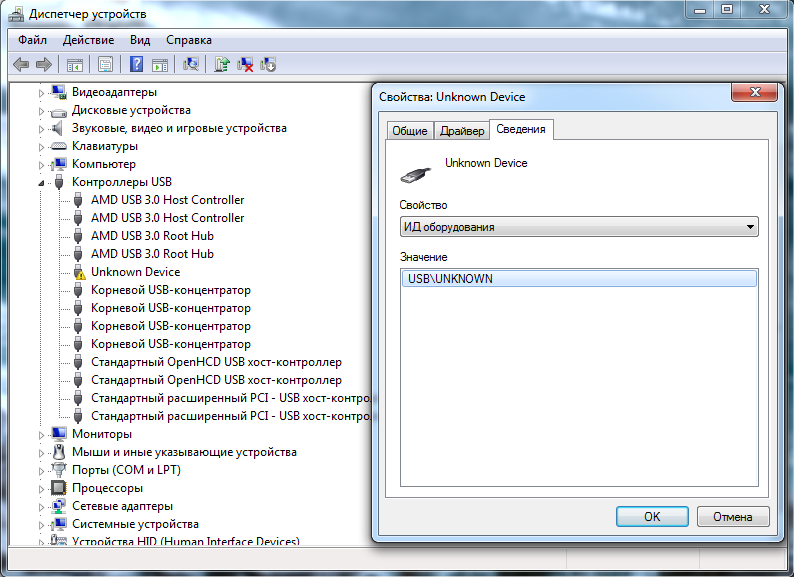Close the Свойства: Unknown Device dialog
Screen dimensions: 794x577
(x=755, y=92)
